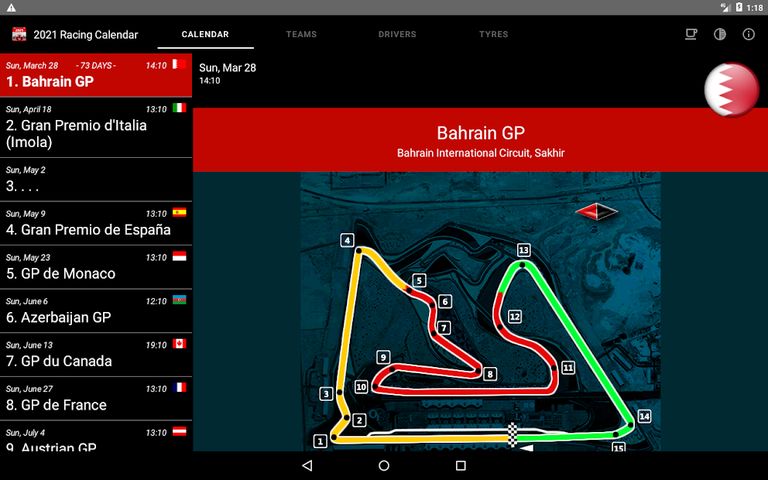Tap the north compass arrow on map

point(597,212)
